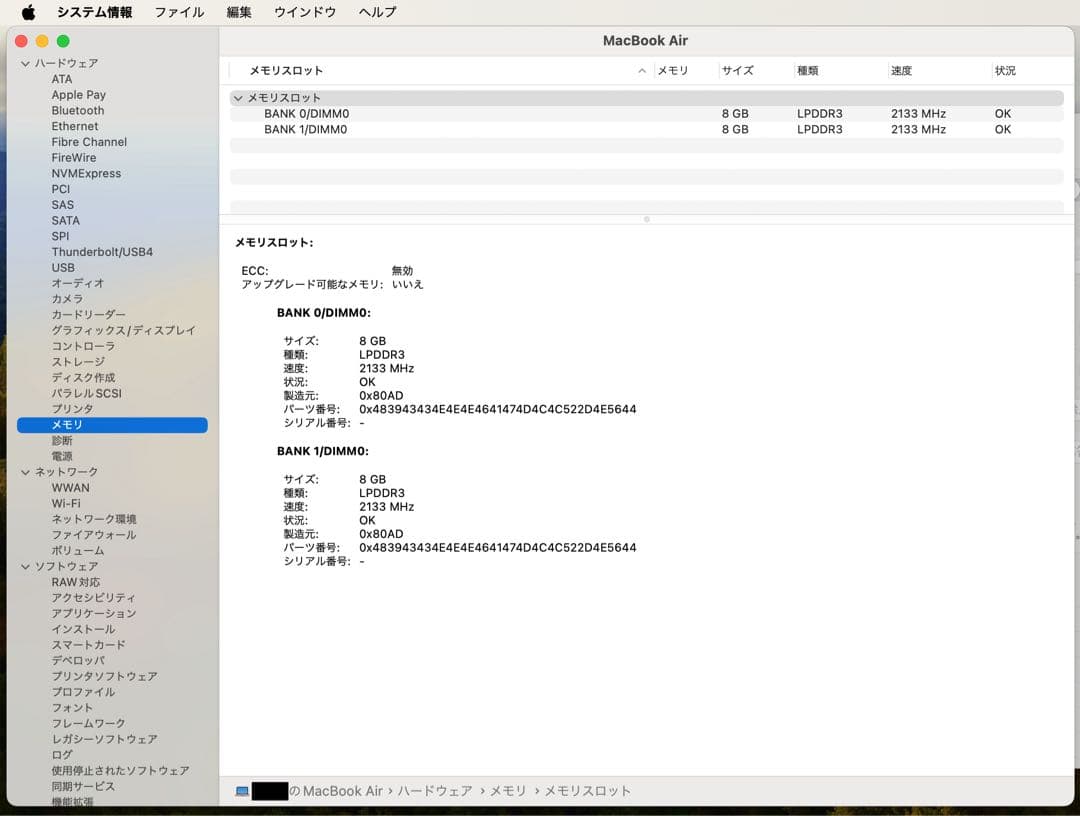Open the ヘルプ menu
The image size is (1080, 816).
point(375,12)
